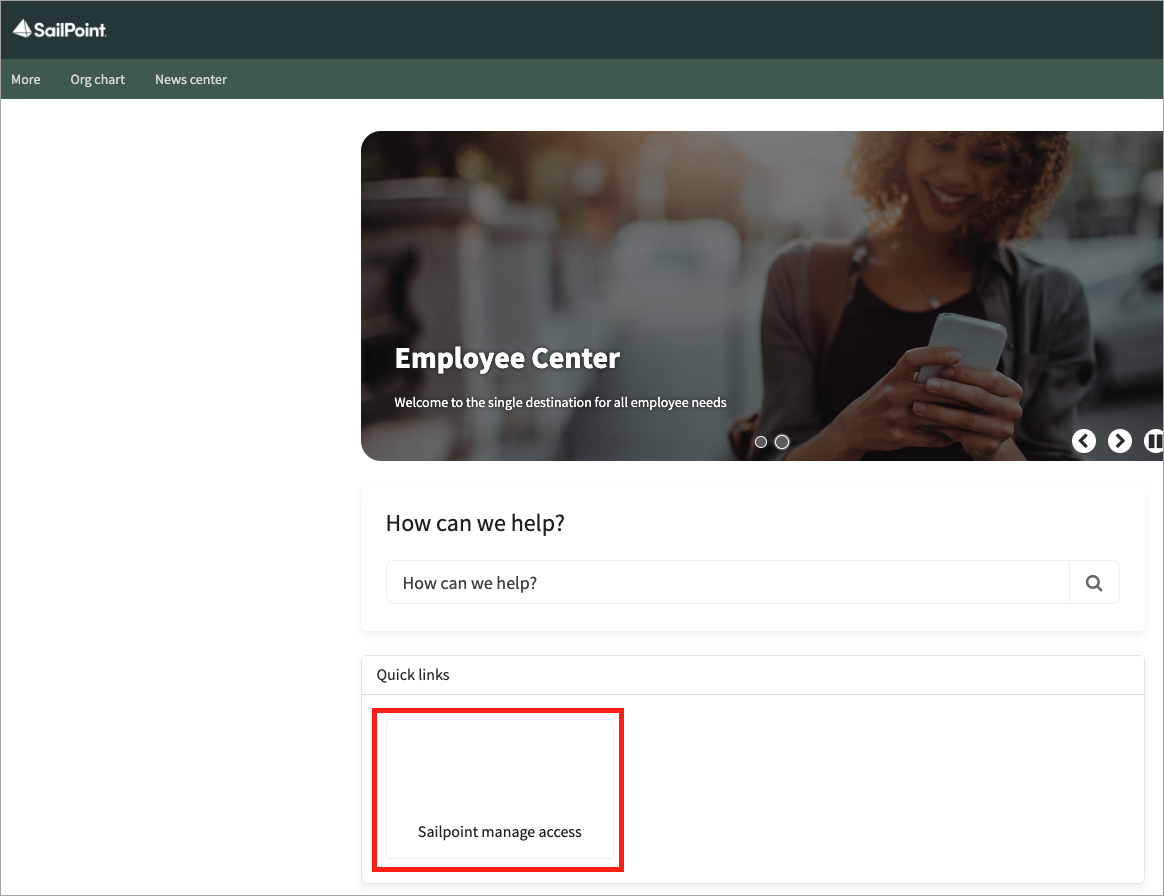Click the search magnifier button
This screenshot has height=896, width=1164.
click(x=1094, y=582)
